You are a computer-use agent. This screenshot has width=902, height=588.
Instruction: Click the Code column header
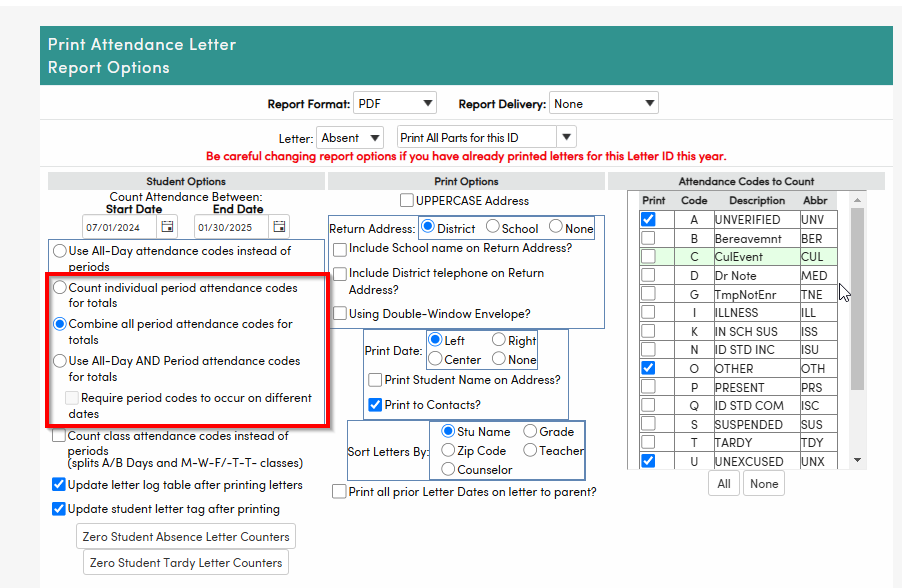click(x=694, y=200)
